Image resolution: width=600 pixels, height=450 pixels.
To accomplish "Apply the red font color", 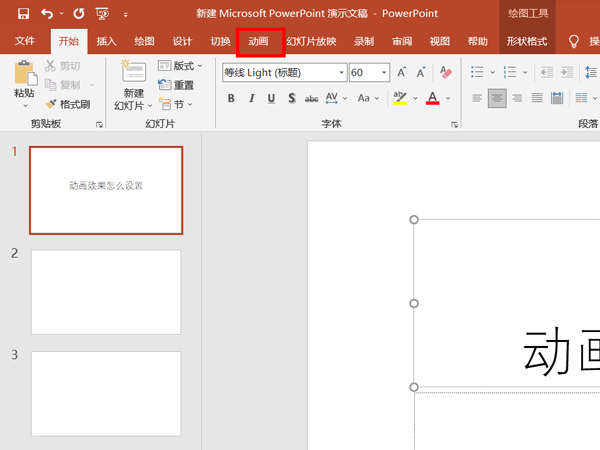I will tap(432, 98).
